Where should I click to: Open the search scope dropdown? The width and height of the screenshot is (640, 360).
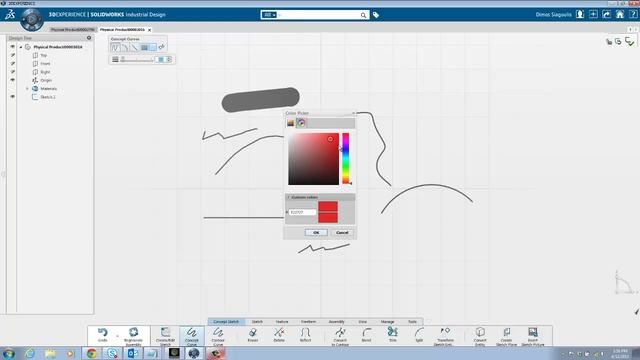269,15
